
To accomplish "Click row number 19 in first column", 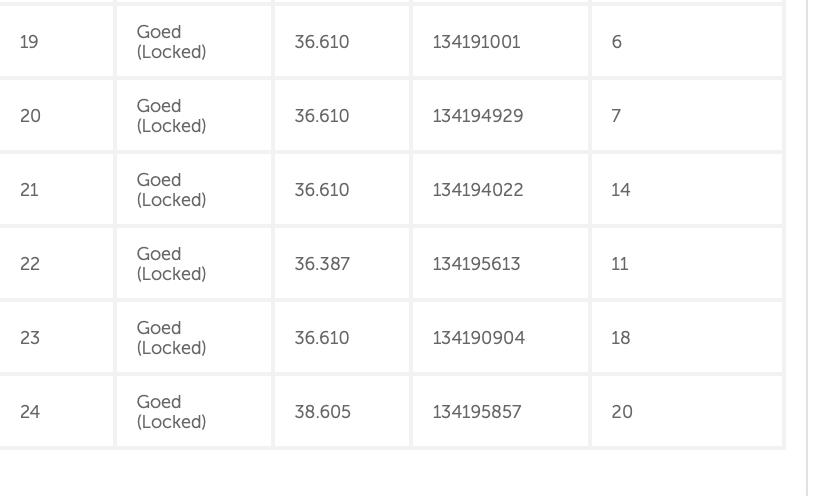I will (x=29, y=42).
